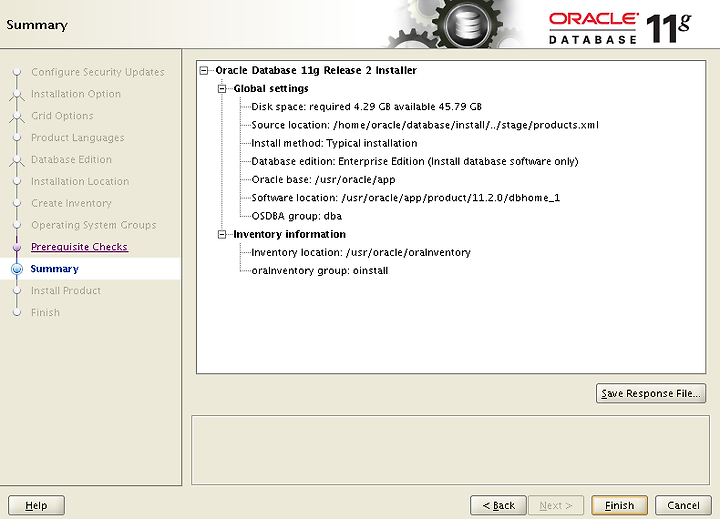Click the Oracle Database 11g logo
This screenshot has height=519, width=720.
(x=620, y=28)
